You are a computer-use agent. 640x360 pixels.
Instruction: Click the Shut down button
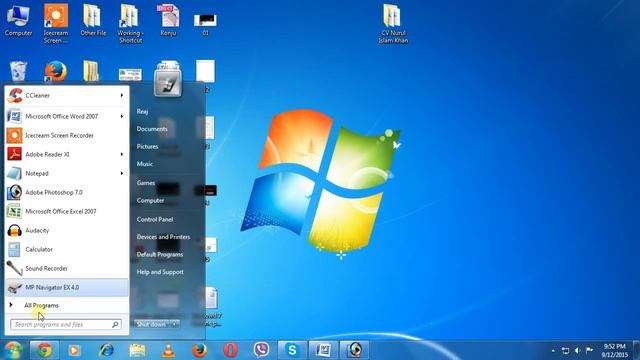tap(151, 324)
